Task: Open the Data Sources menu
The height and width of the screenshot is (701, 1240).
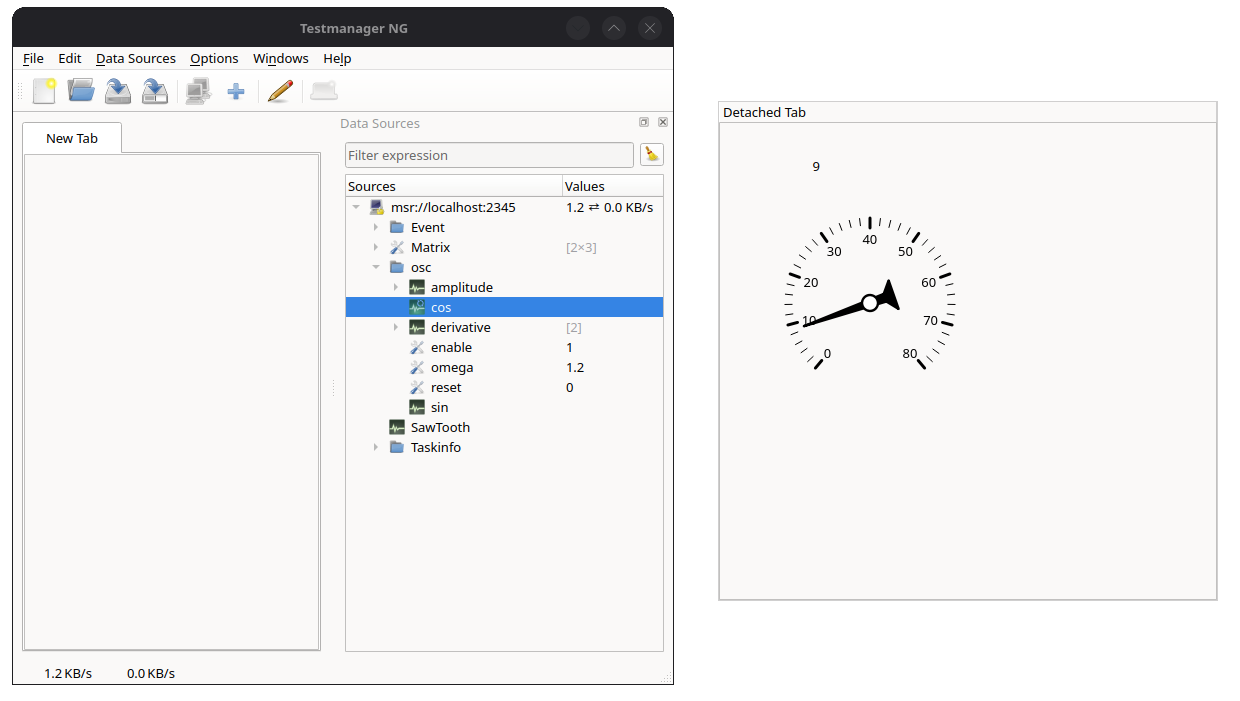Action: (136, 58)
